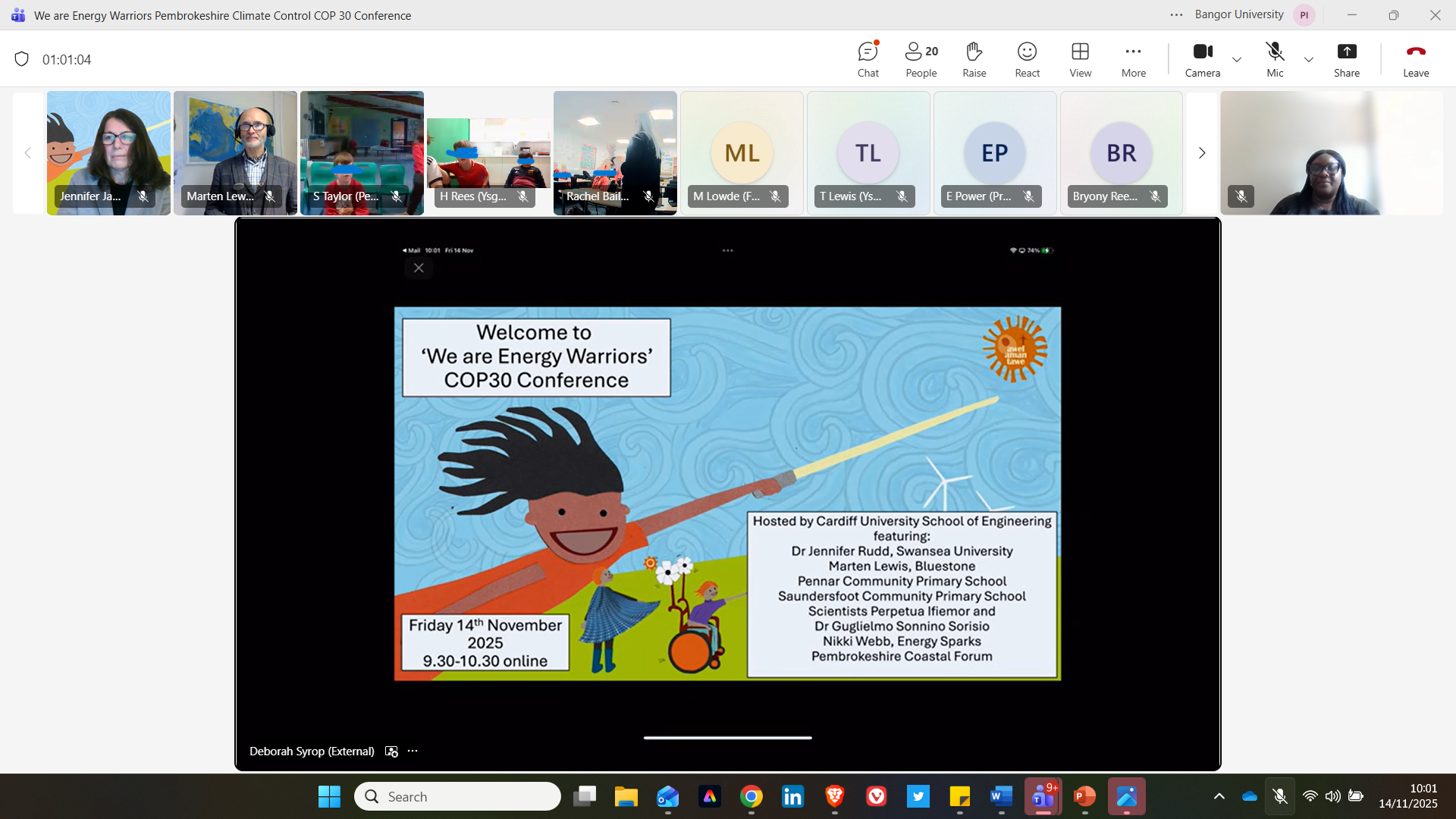
Task: Raise your hand in the meeting
Action: (974, 59)
